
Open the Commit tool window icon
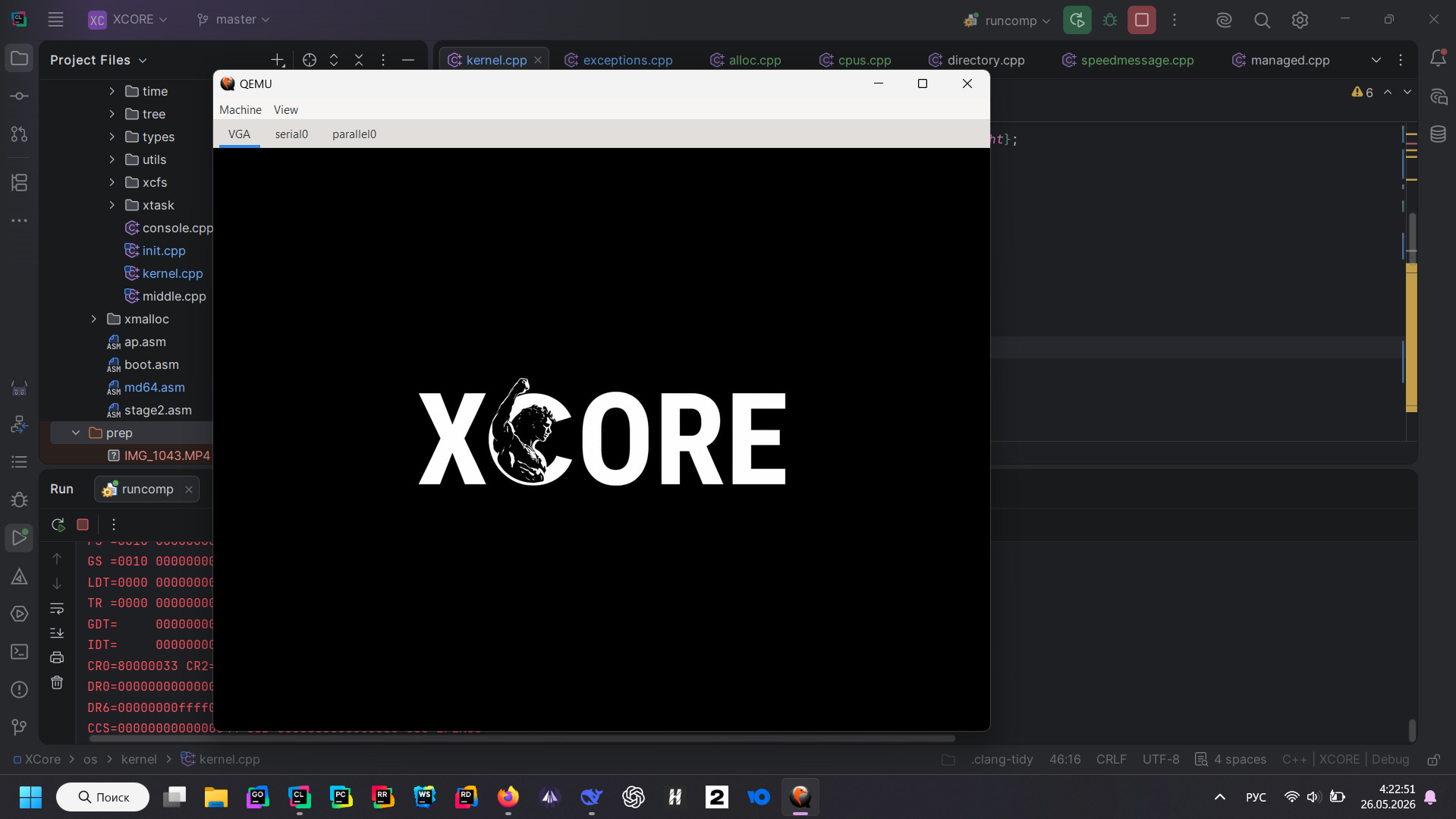20,96
